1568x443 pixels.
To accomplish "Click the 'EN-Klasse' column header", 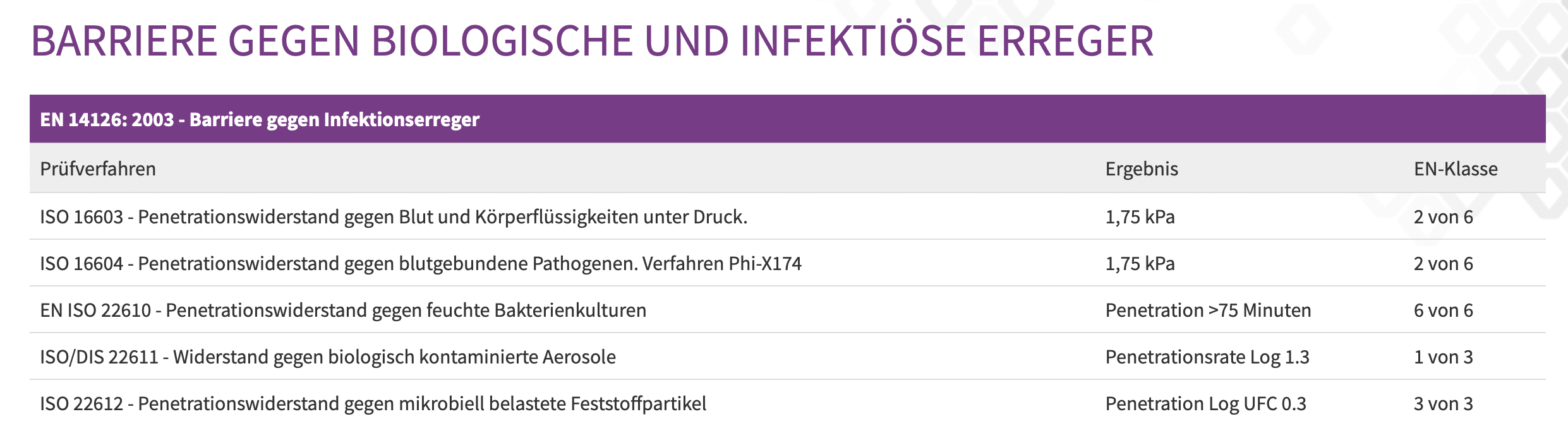I will (1456, 169).
